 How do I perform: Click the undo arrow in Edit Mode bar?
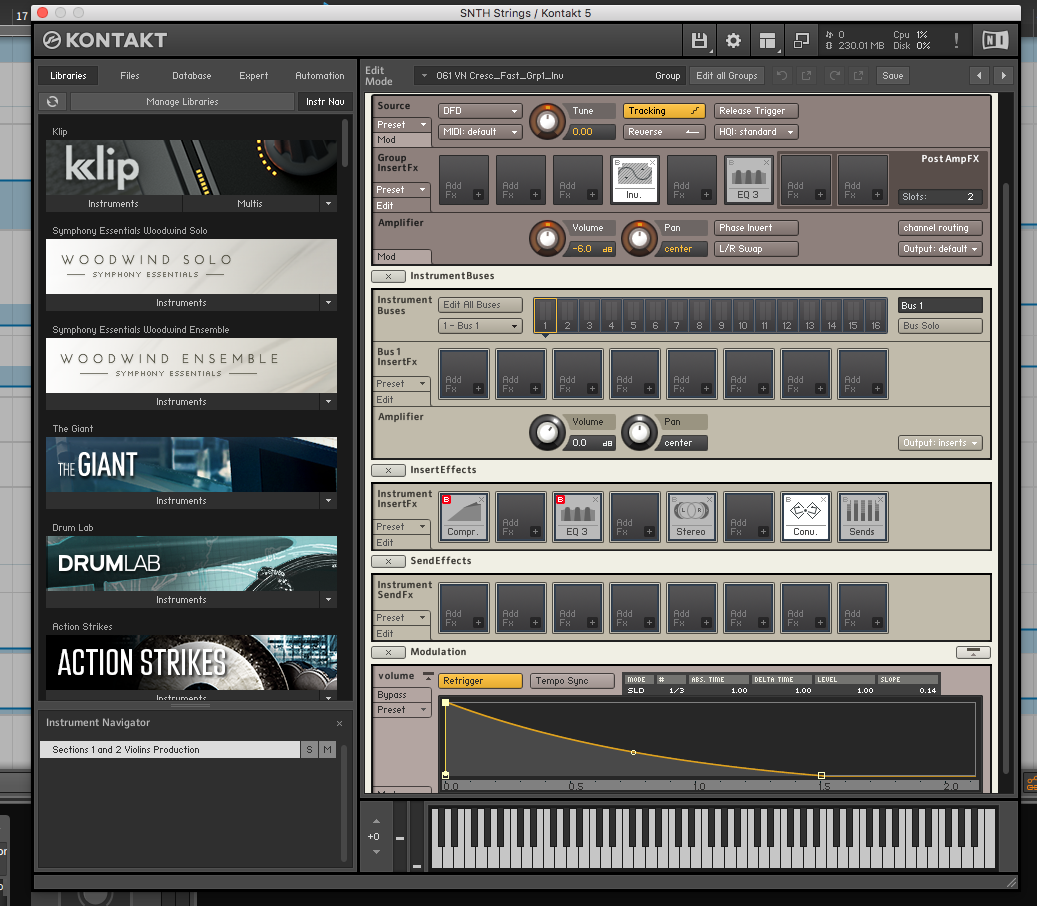tap(782, 75)
